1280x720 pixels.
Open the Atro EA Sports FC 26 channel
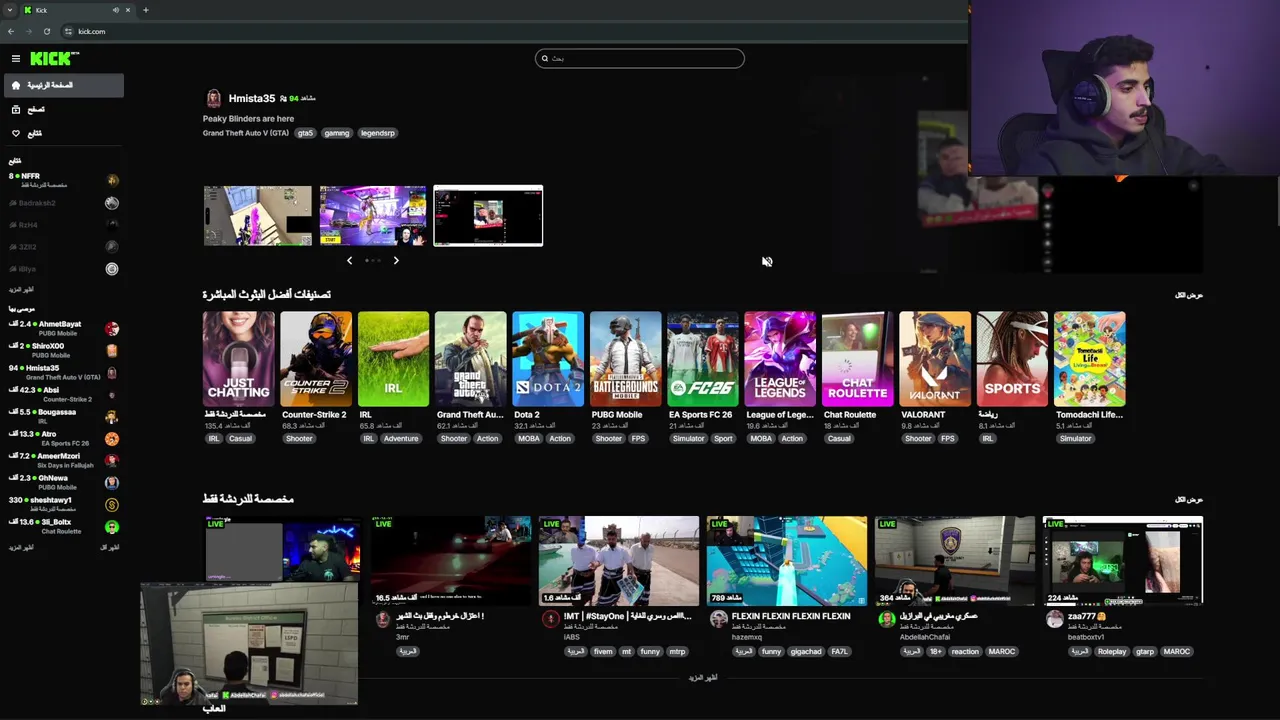point(64,438)
